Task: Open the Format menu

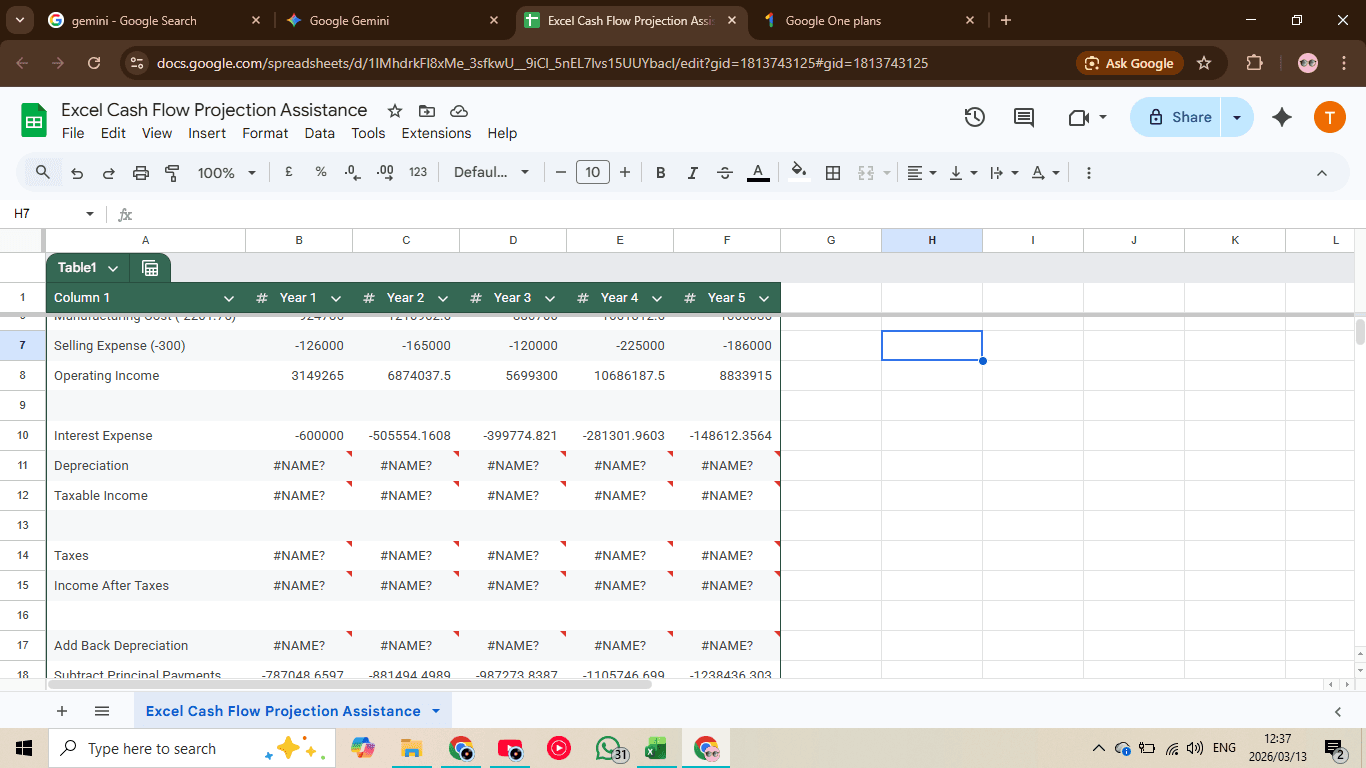Action: point(265,133)
